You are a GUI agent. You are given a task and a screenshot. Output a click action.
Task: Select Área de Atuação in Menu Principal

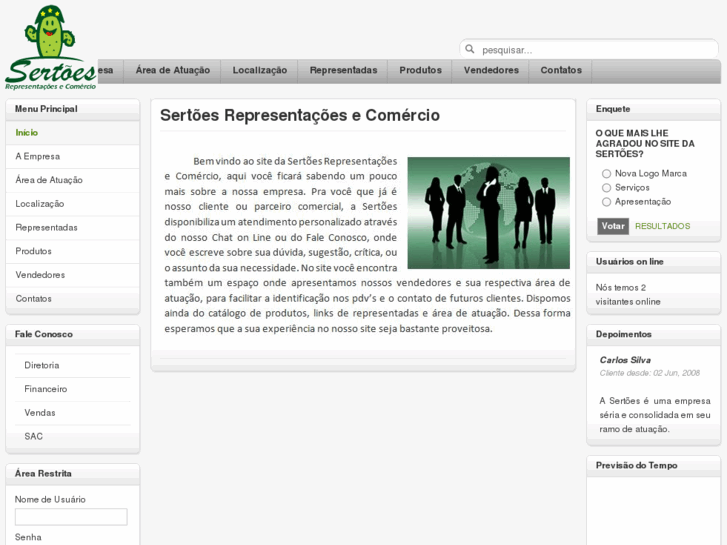(72, 180)
